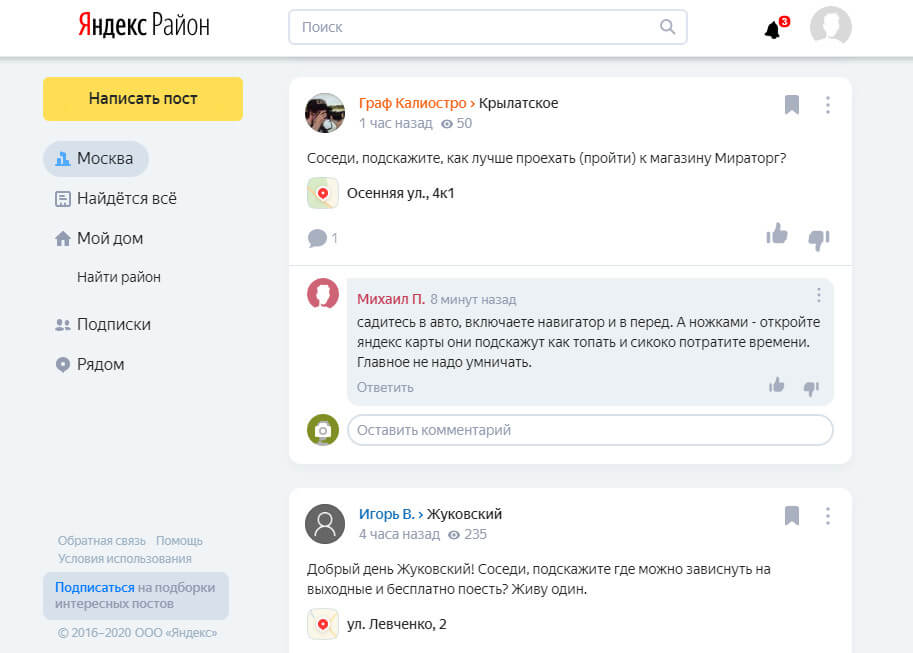Go to Рядом in the sidebar
Viewport: 913px width, 653px height.
tap(100, 365)
